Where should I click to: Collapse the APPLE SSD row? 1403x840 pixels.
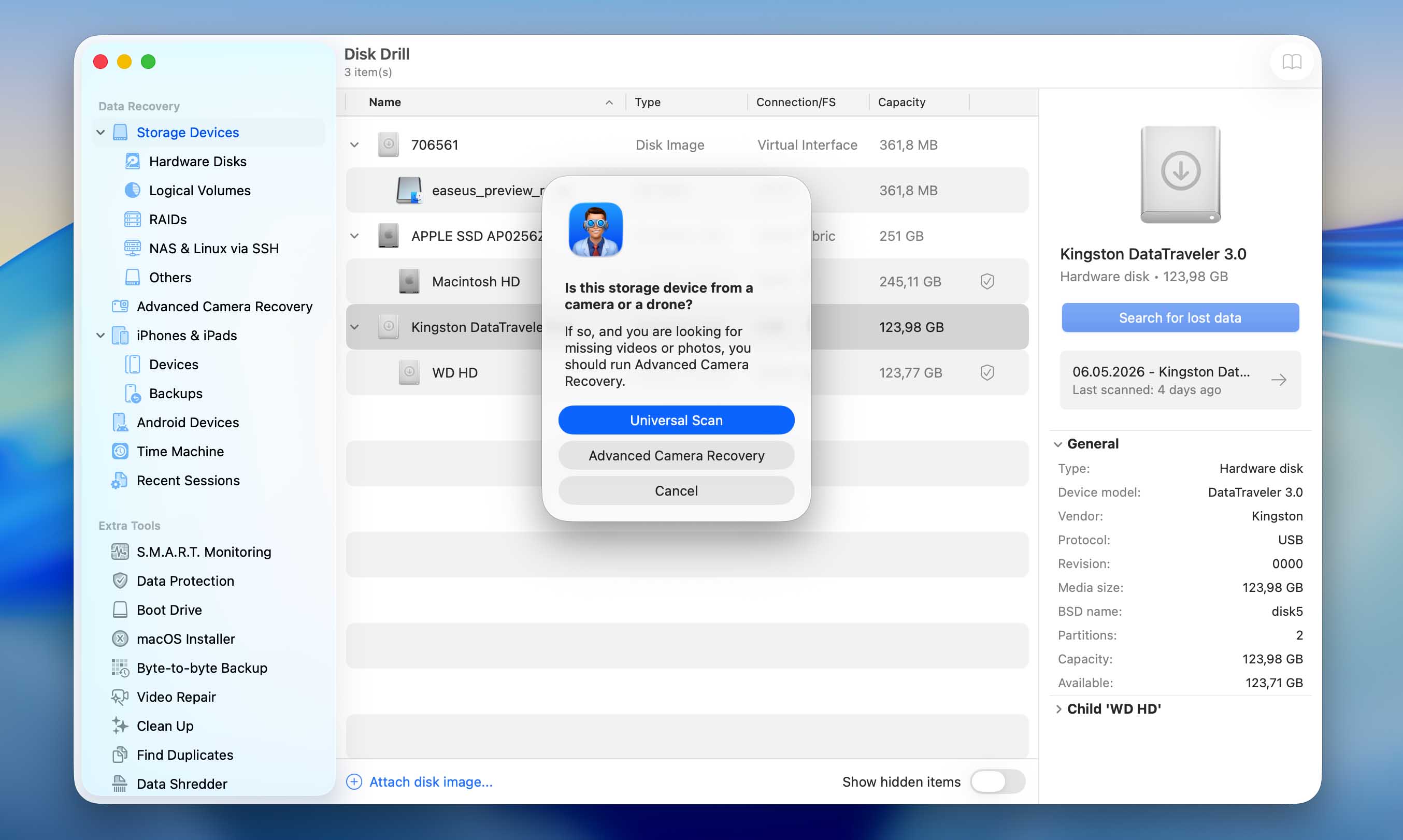[354, 236]
